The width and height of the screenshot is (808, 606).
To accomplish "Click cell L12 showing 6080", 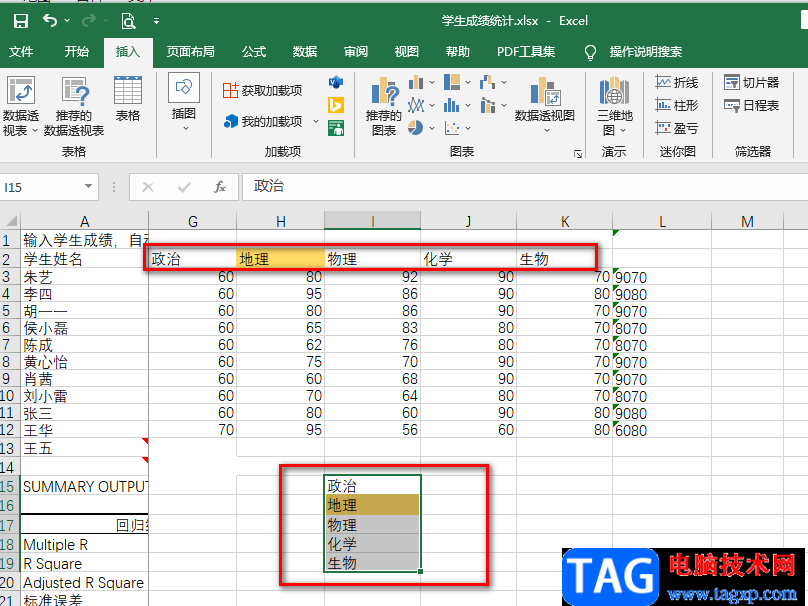I will [x=662, y=430].
